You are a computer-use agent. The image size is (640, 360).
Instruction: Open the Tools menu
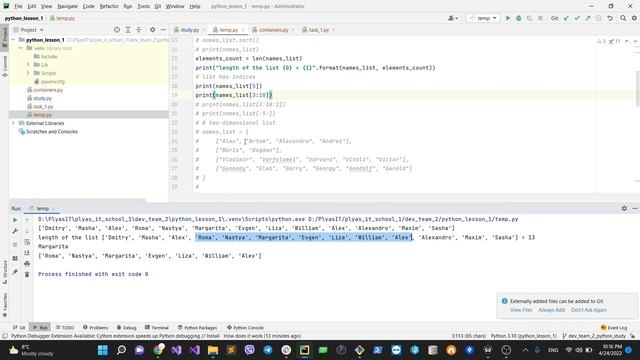(143, 6)
